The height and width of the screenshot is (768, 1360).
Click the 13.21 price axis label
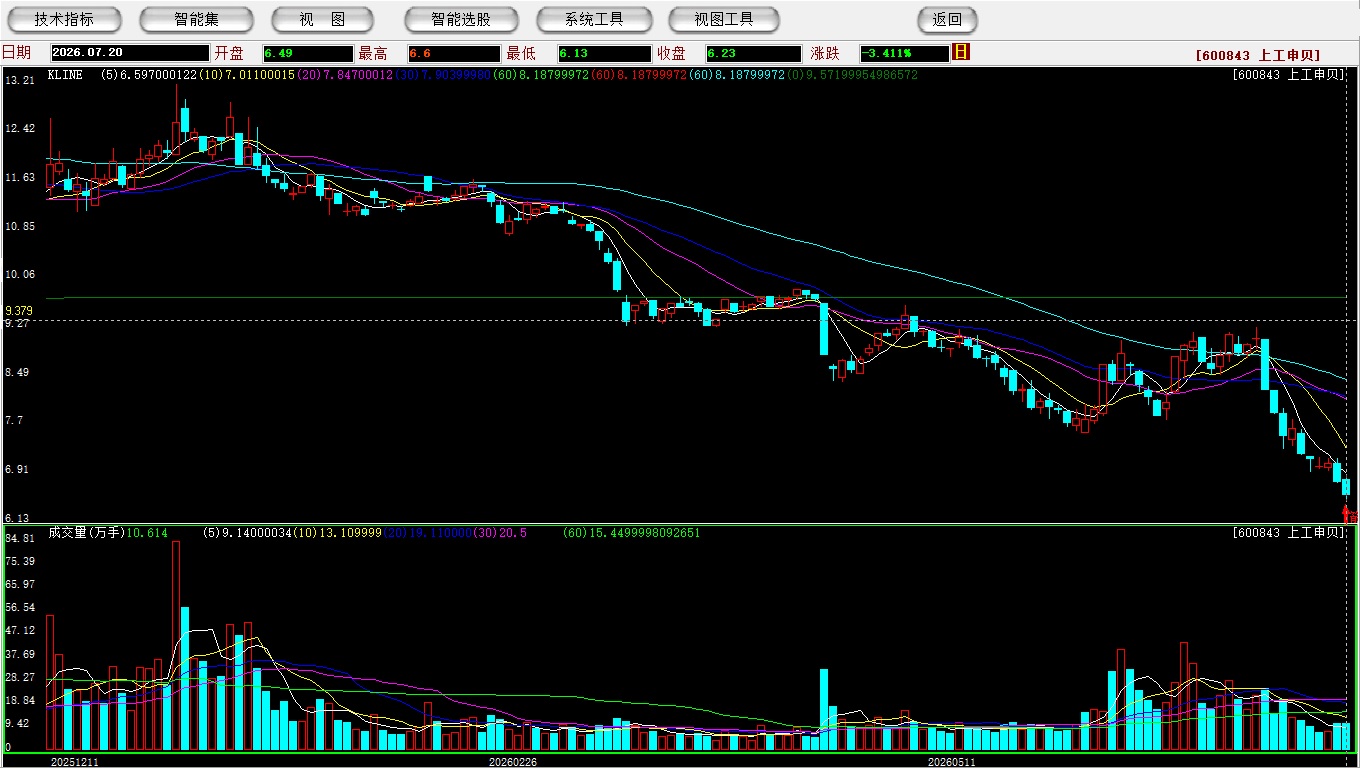point(19,80)
